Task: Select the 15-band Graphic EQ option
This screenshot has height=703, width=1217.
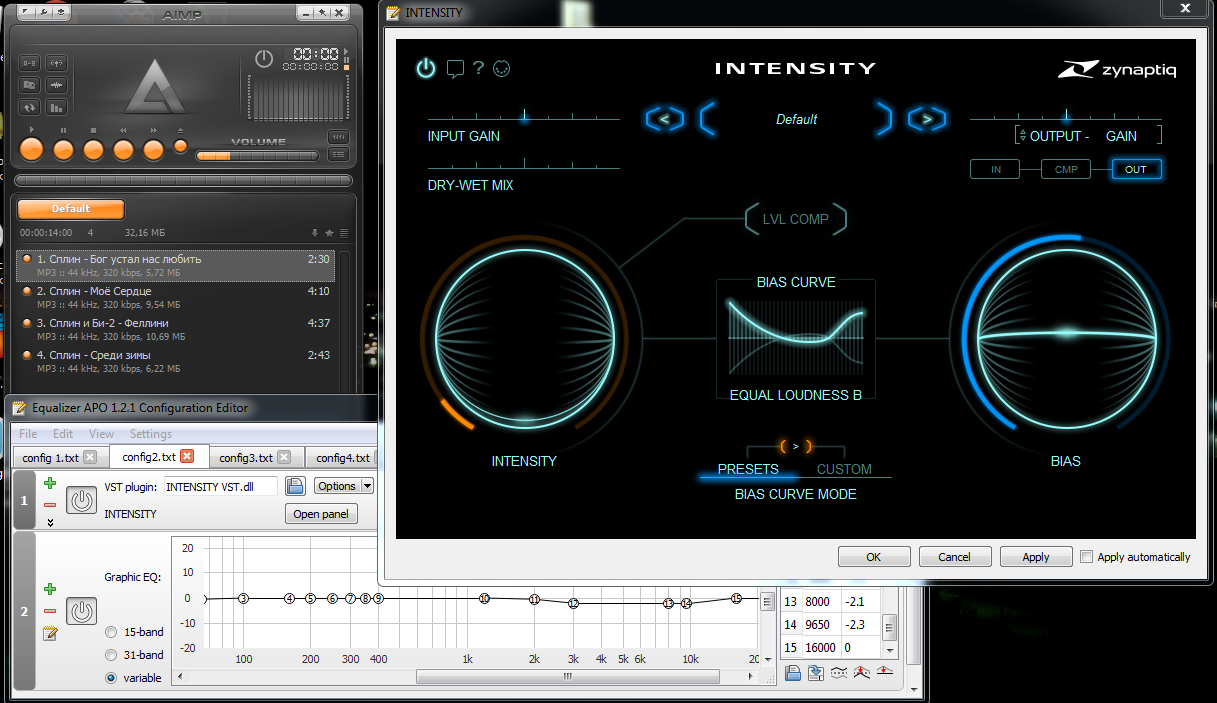Action: (x=111, y=632)
